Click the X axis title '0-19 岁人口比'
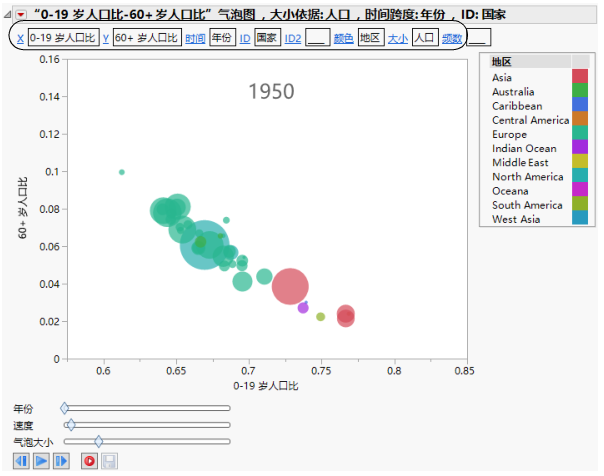 click(266, 386)
